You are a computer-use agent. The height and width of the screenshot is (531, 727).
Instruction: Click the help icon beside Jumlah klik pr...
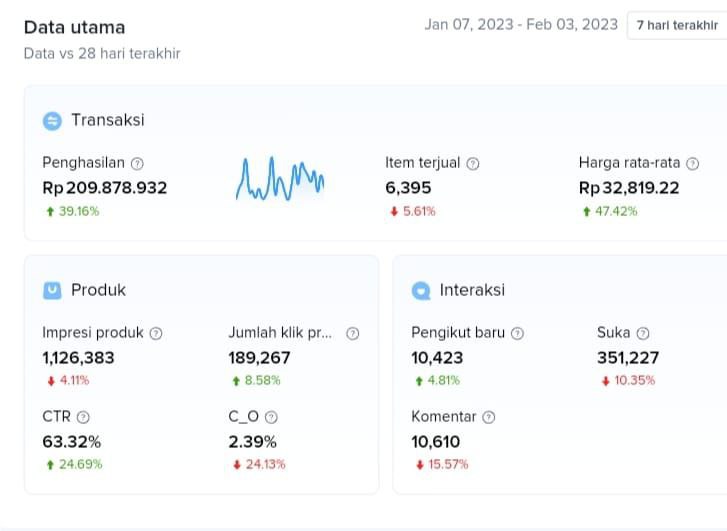click(352, 333)
